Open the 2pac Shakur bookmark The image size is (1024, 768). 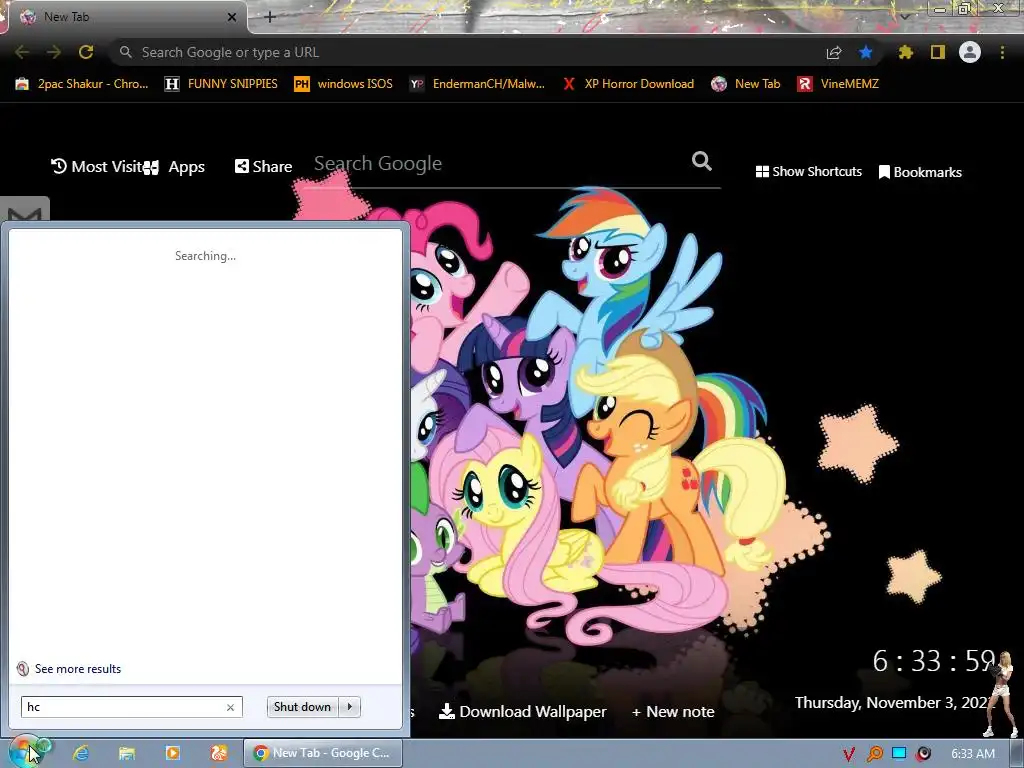pyautogui.click(x=82, y=84)
